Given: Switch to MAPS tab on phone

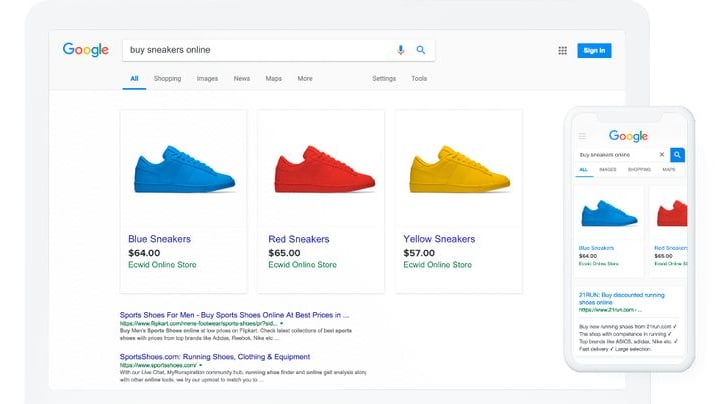Looking at the screenshot, I should click(669, 170).
